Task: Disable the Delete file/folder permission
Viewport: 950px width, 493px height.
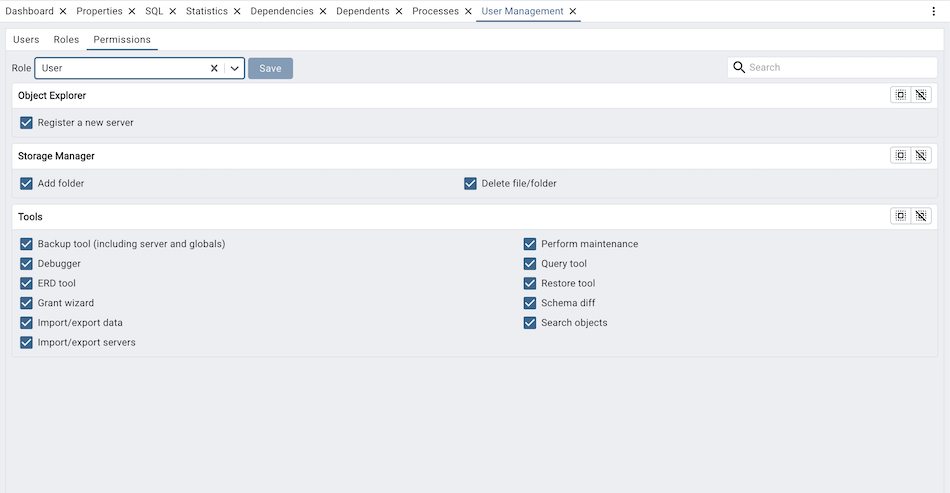Action: click(470, 184)
